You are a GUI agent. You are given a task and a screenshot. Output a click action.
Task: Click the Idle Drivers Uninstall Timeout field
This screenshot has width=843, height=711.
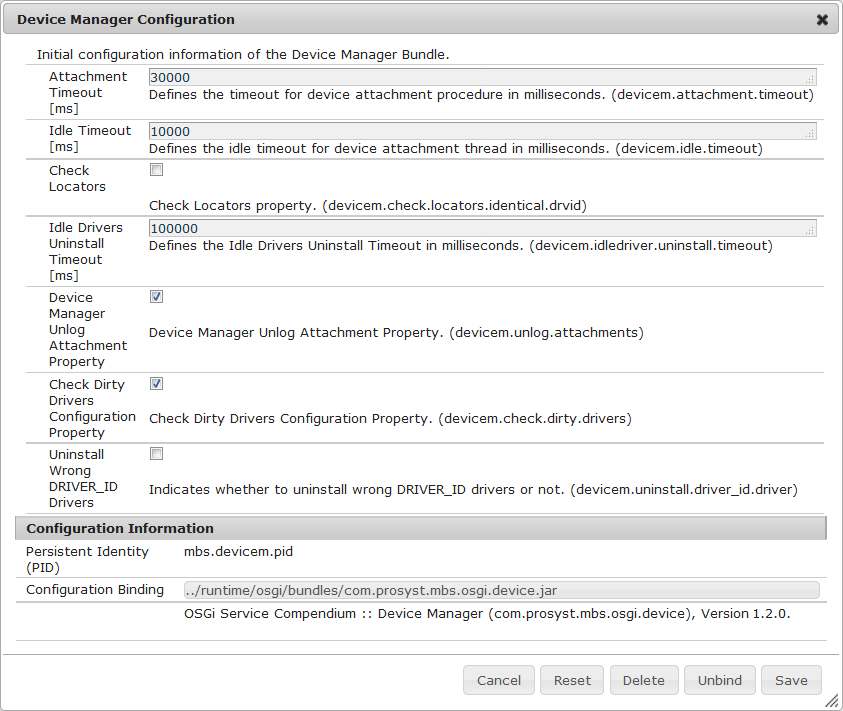[480, 228]
